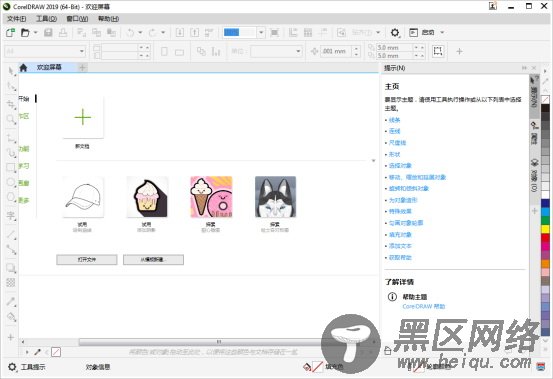The image size is (553, 379).
Task: Open the 帮助(H) menu
Action: pos(108,19)
